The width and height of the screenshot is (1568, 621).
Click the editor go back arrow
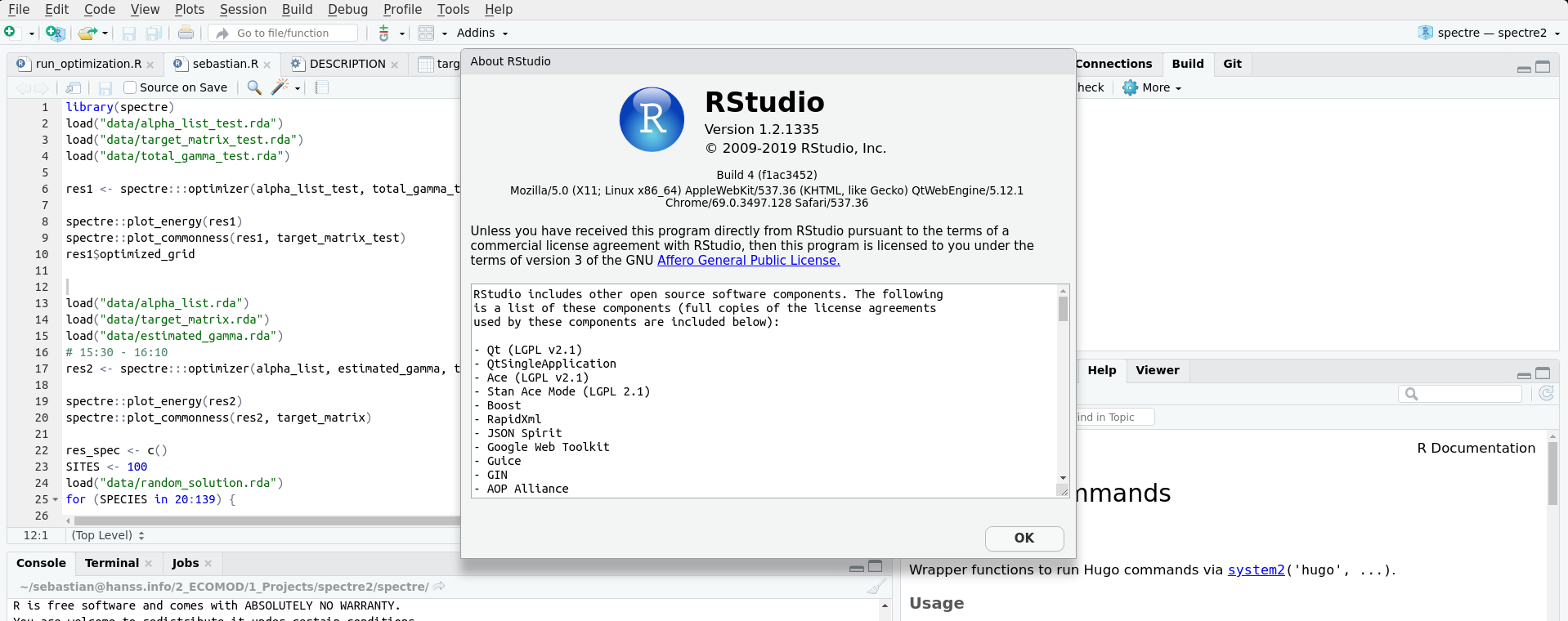coord(23,87)
